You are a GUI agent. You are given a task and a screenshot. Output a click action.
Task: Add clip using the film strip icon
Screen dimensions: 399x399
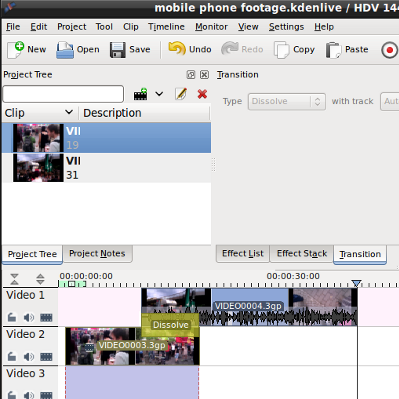click(x=140, y=94)
